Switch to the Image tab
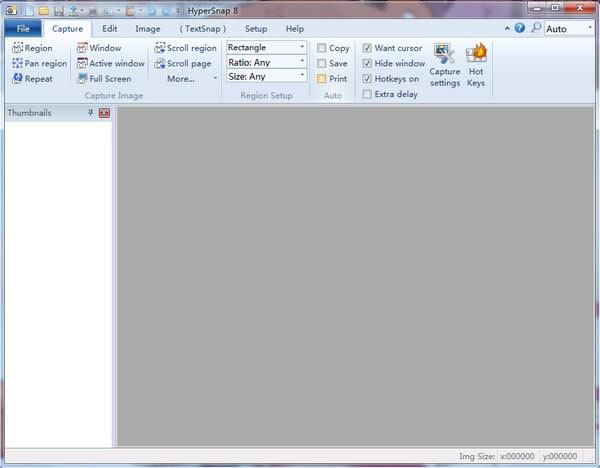This screenshot has width=600, height=468. coord(148,29)
